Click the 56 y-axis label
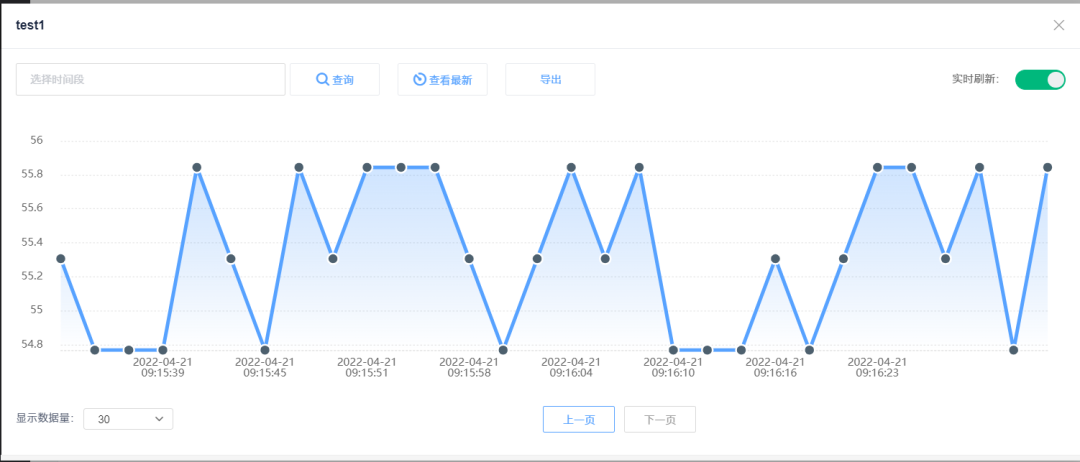Screen dimensions: 1080x462 pos(37,140)
